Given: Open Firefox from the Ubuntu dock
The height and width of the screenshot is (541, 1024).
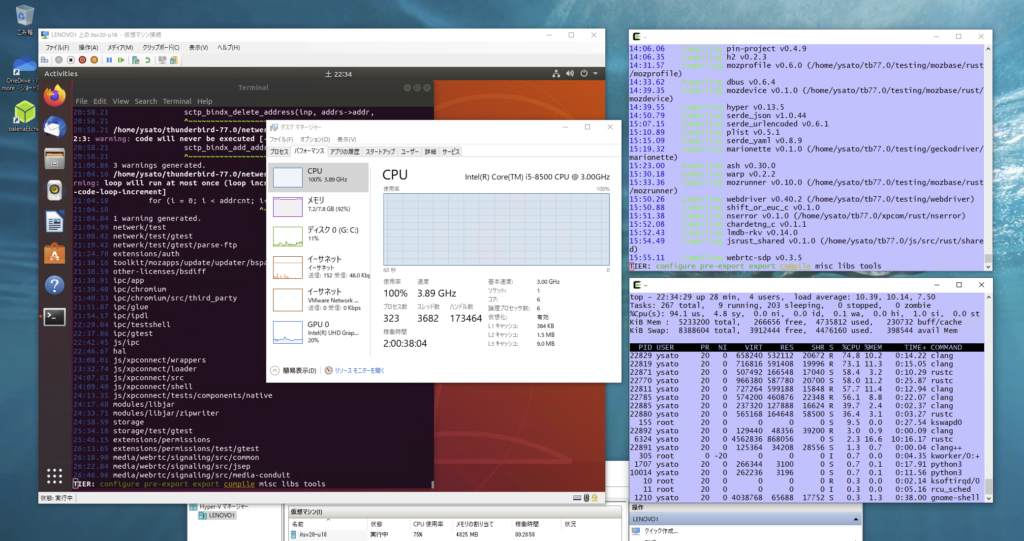Looking at the screenshot, I should click(56, 95).
